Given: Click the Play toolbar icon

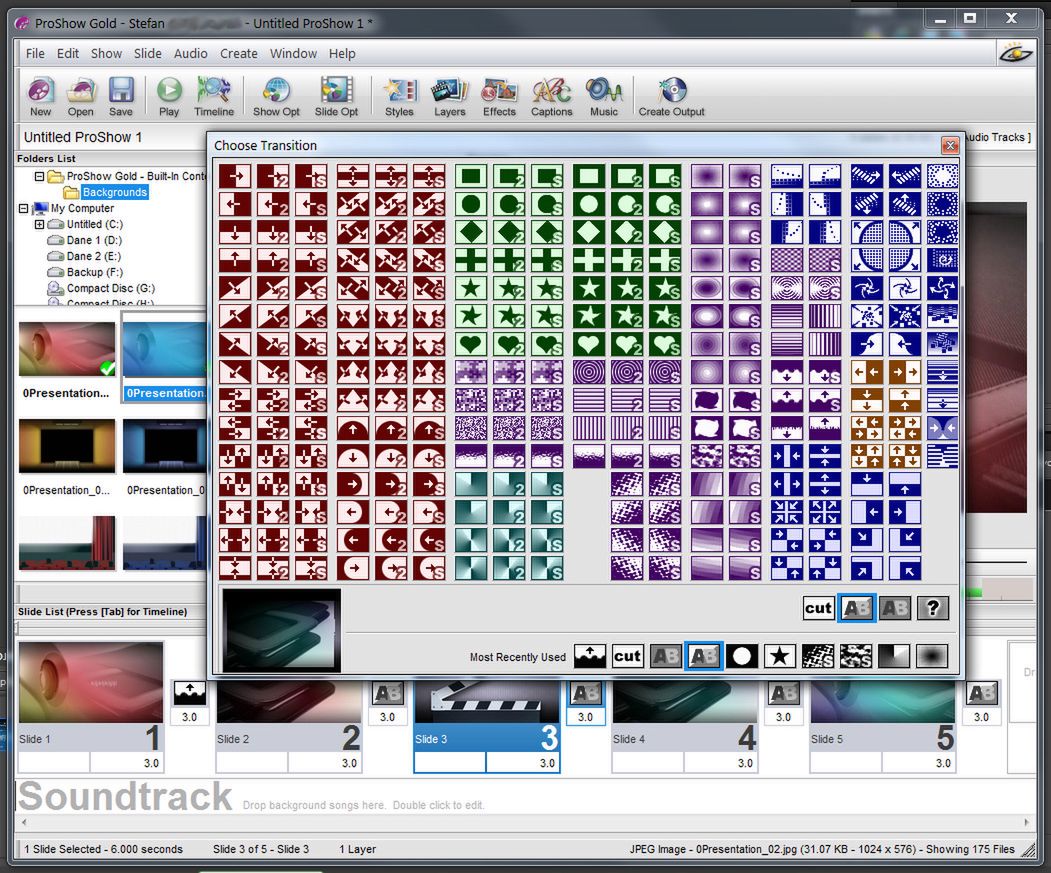Looking at the screenshot, I should click(x=169, y=97).
